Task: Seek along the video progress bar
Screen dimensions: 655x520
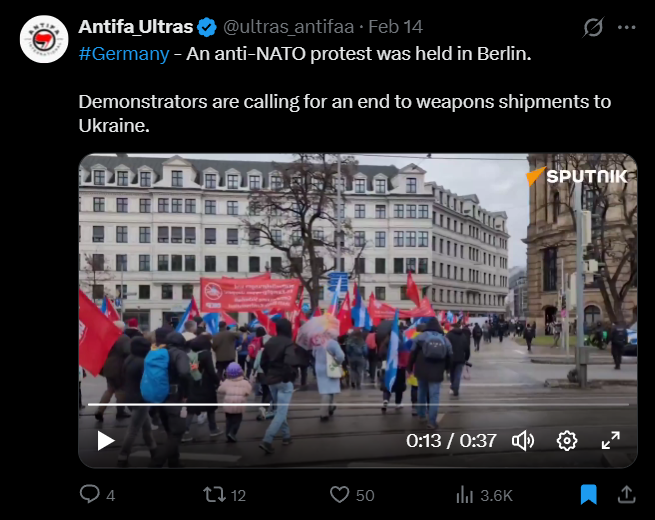Action: point(358,404)
